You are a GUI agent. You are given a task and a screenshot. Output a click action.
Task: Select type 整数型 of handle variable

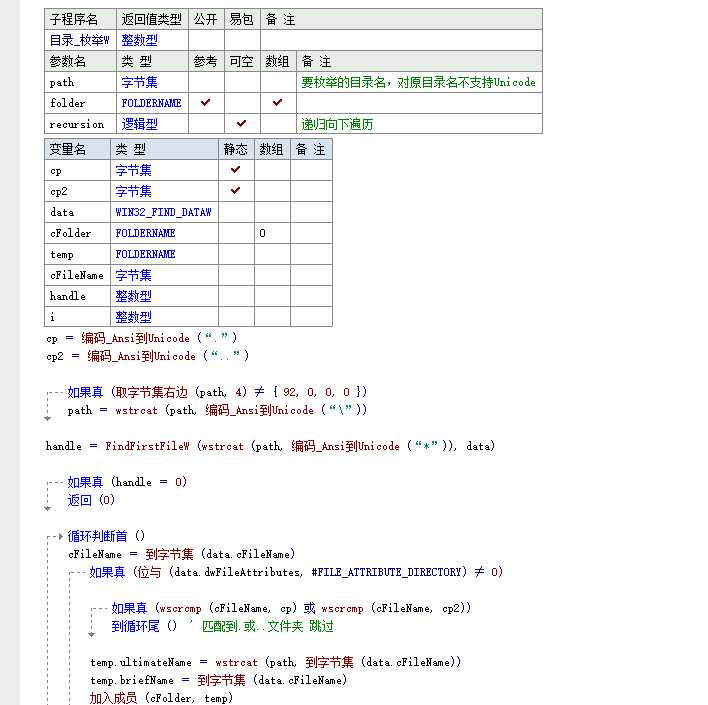[133, 296]
